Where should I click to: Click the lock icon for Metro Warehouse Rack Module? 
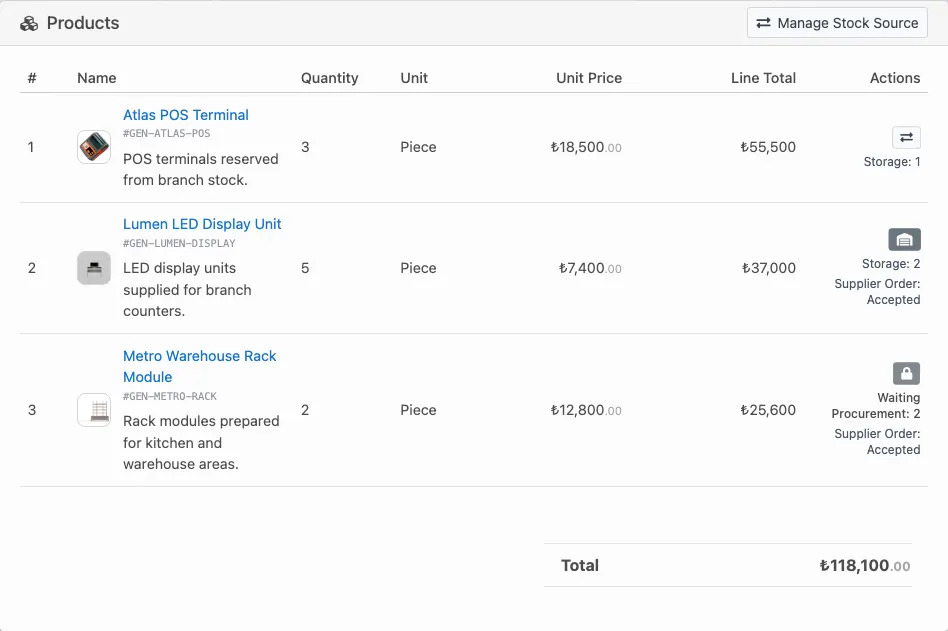point(906,374)
